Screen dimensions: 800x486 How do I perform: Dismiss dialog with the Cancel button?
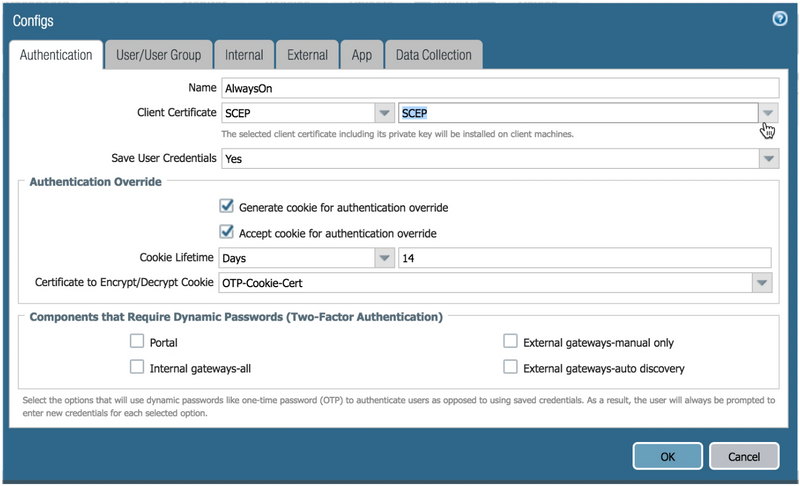point(744,456)
